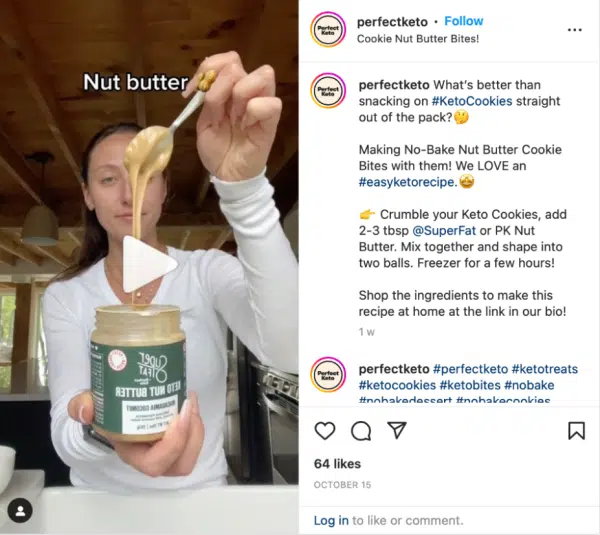This screenshot has height=535, width=600.
Task: Open the #nobake hashtag
Action: [x=529, y=385]
